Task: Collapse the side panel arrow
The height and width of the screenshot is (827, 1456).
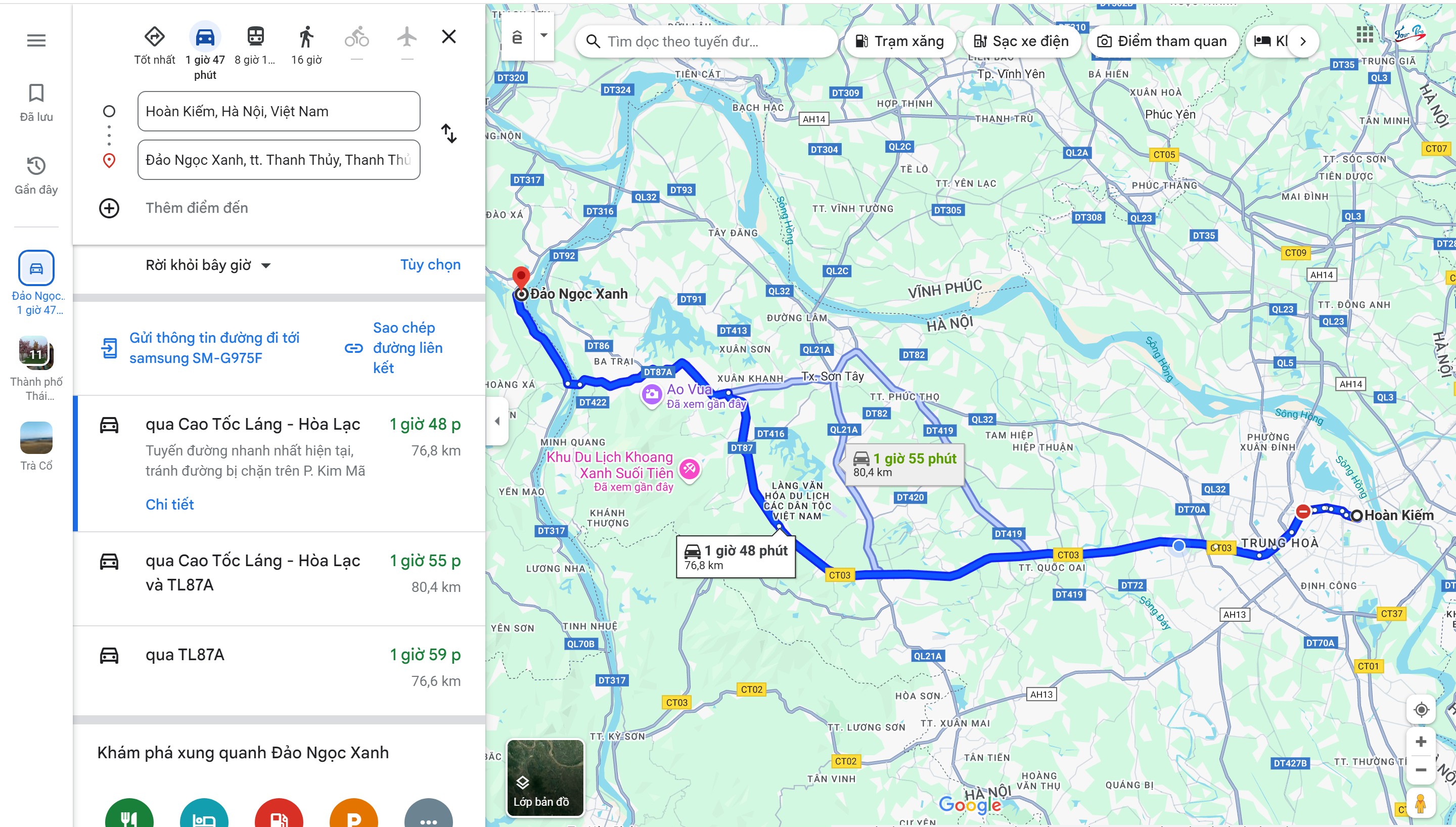Action: click(x=497, y=421)
